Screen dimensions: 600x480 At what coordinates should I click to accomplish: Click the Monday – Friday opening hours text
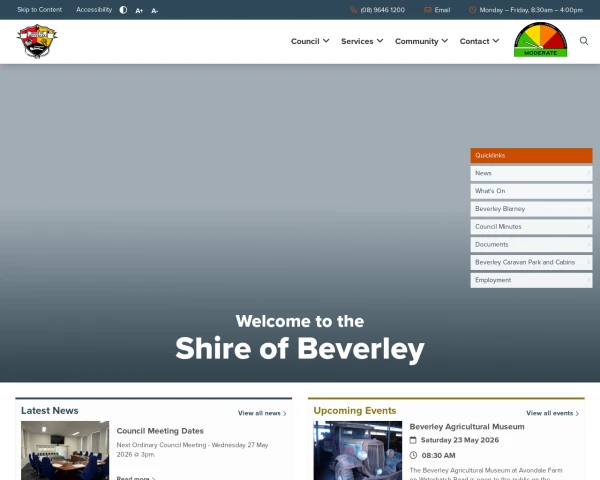click(531, 10)
